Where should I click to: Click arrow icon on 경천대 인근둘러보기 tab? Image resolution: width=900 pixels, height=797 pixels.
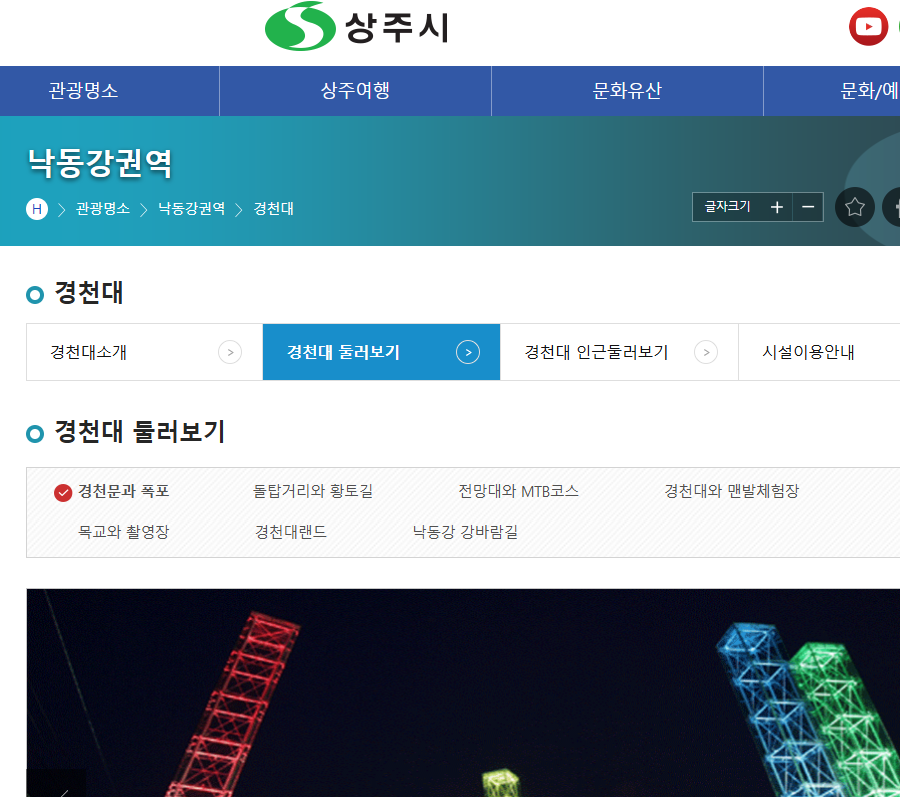706,352
